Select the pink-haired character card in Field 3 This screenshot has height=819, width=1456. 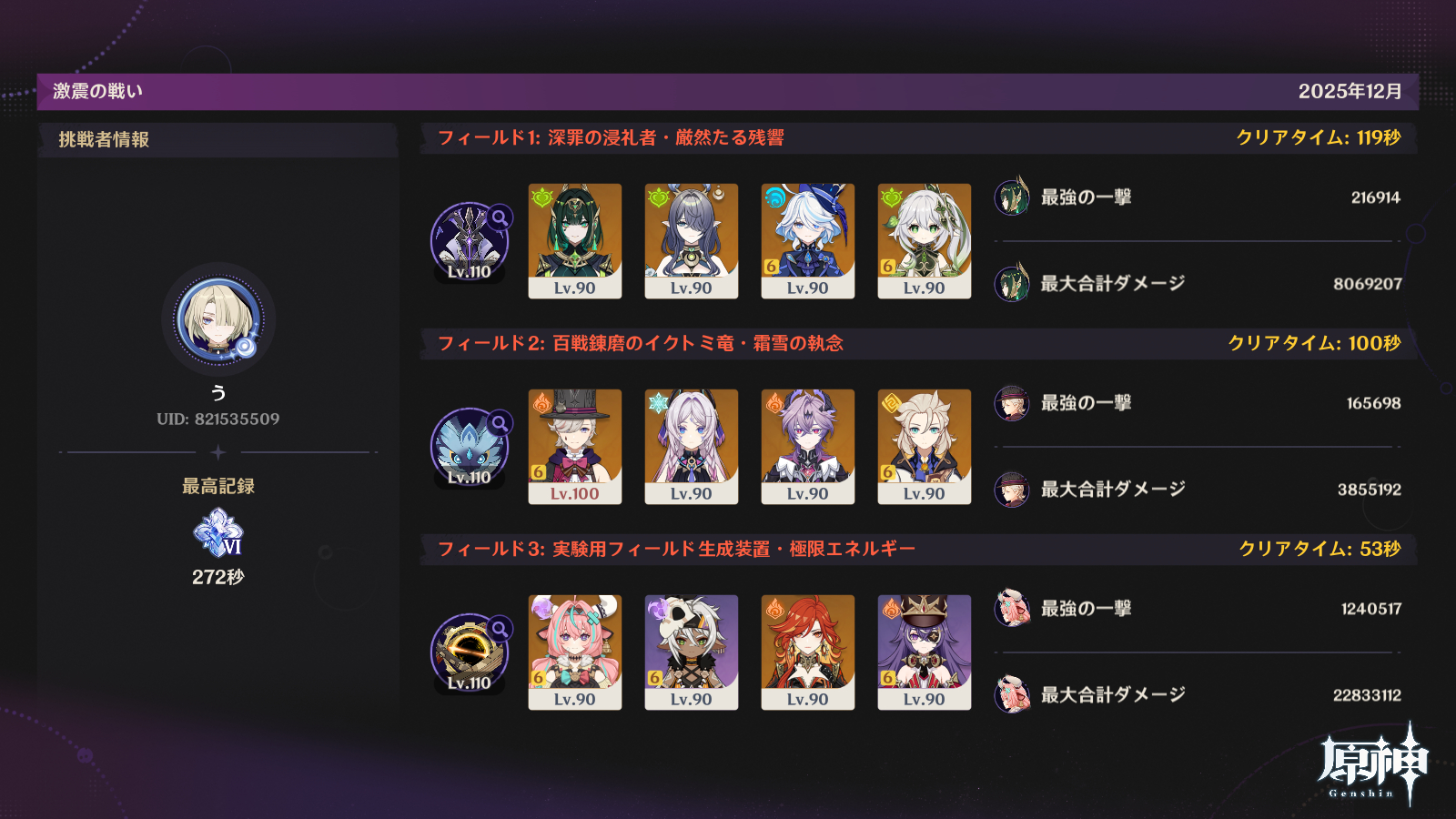click(575, 652)
